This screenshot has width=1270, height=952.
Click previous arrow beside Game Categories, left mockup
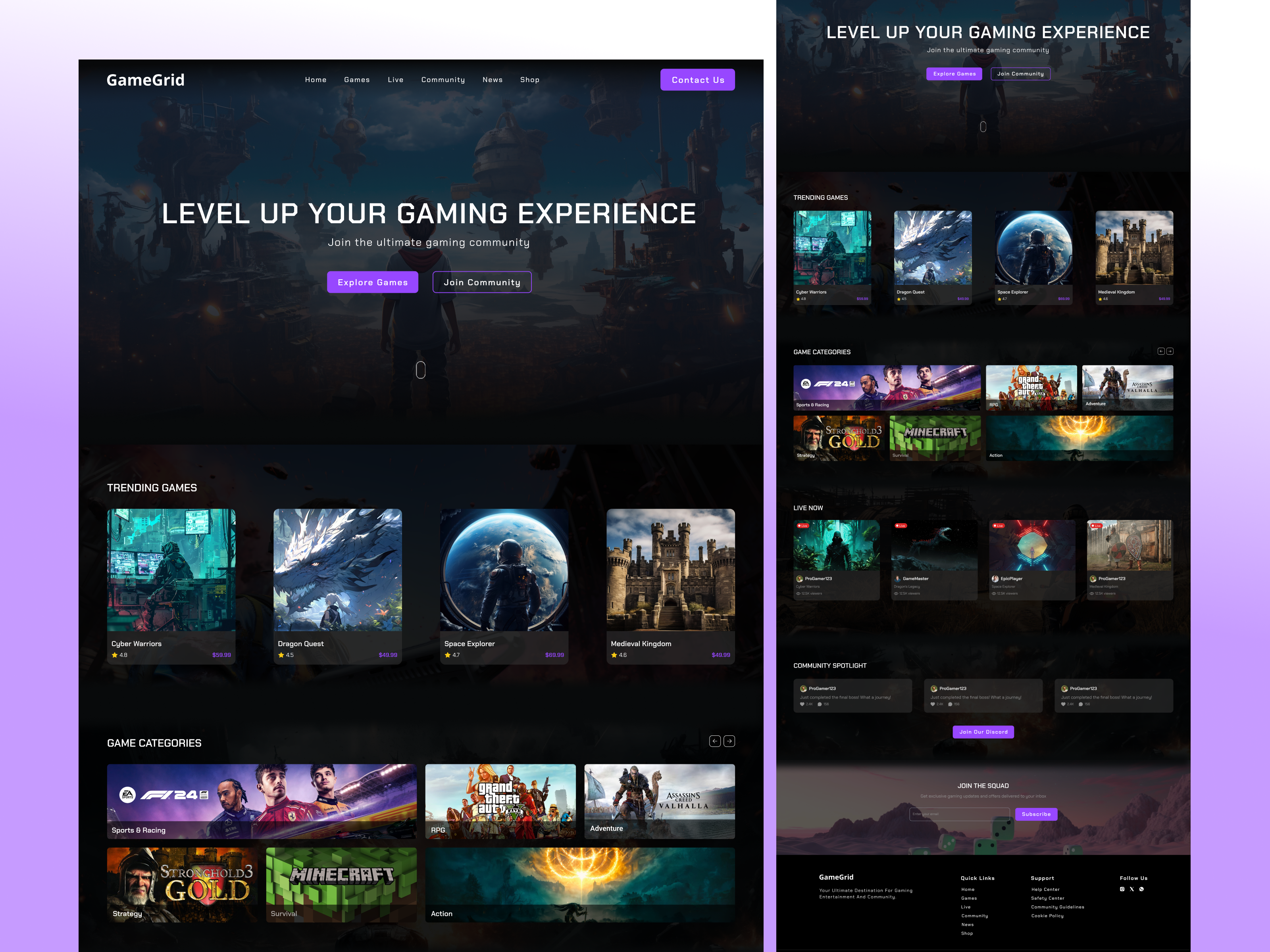click(x=715, y=741)
